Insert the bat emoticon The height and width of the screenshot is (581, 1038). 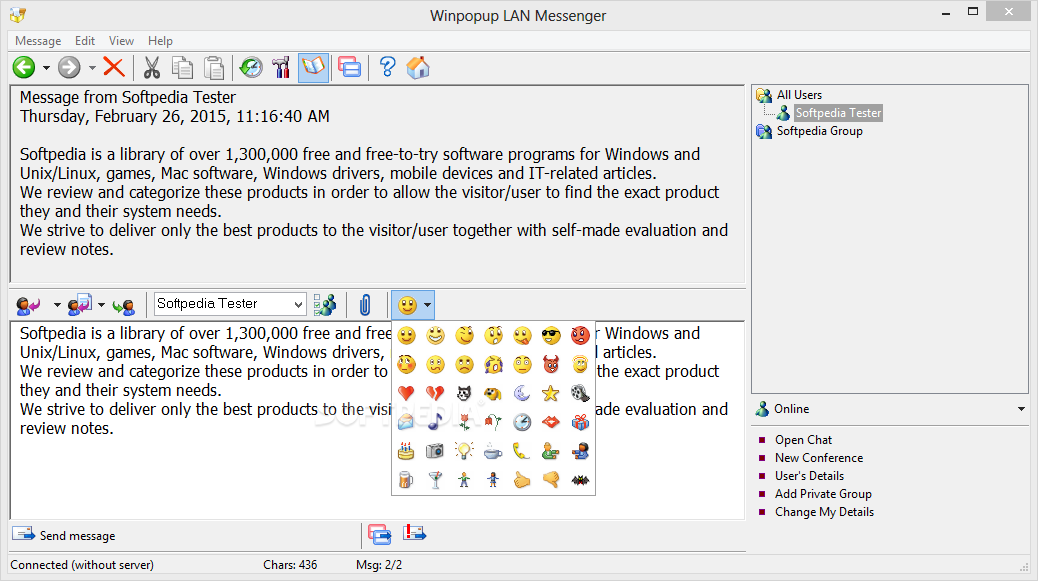pyautogui.click(x=580, y=479)
